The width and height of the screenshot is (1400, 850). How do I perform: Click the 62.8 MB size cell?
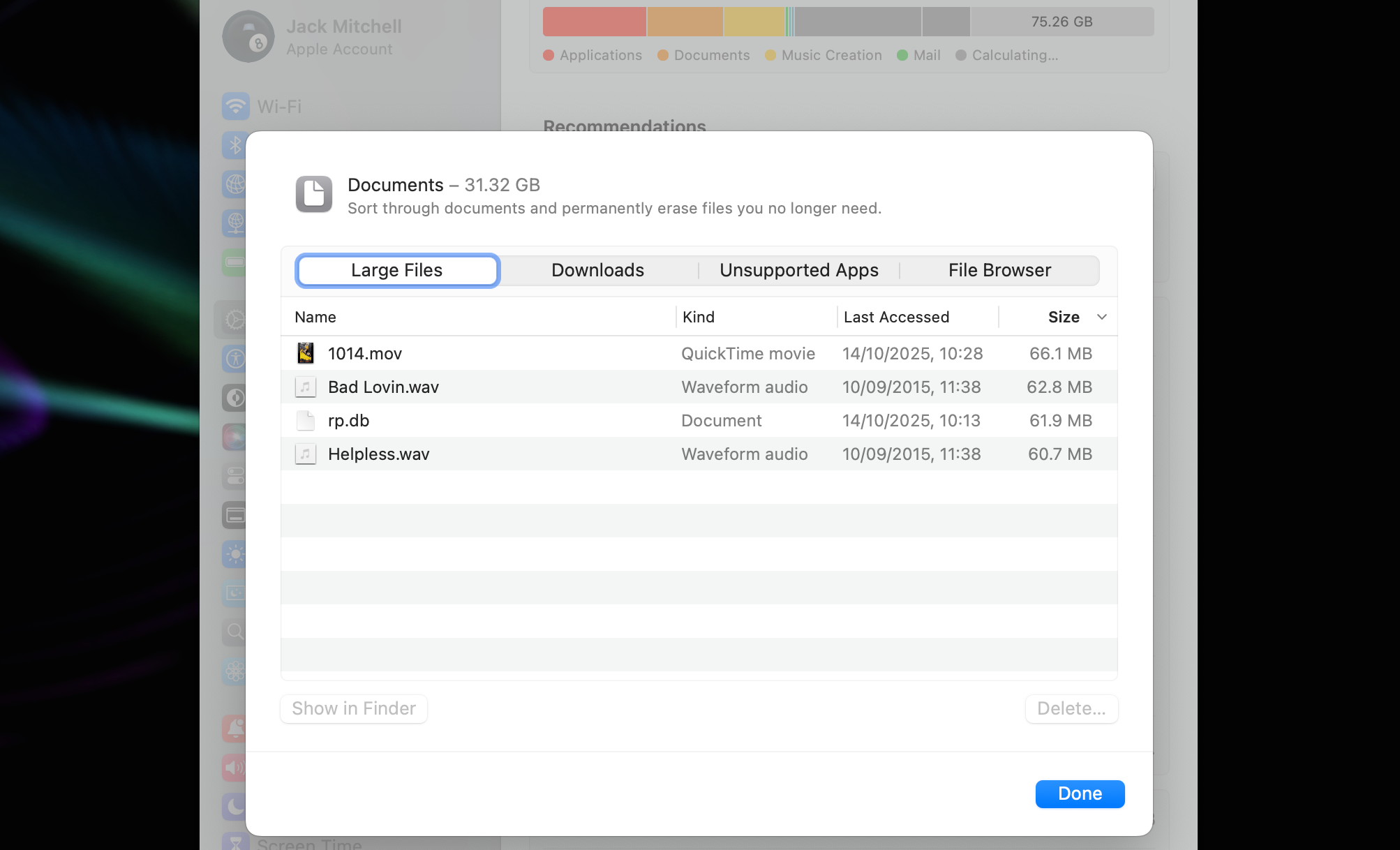pyautogui.click(x=1059, y=387)
